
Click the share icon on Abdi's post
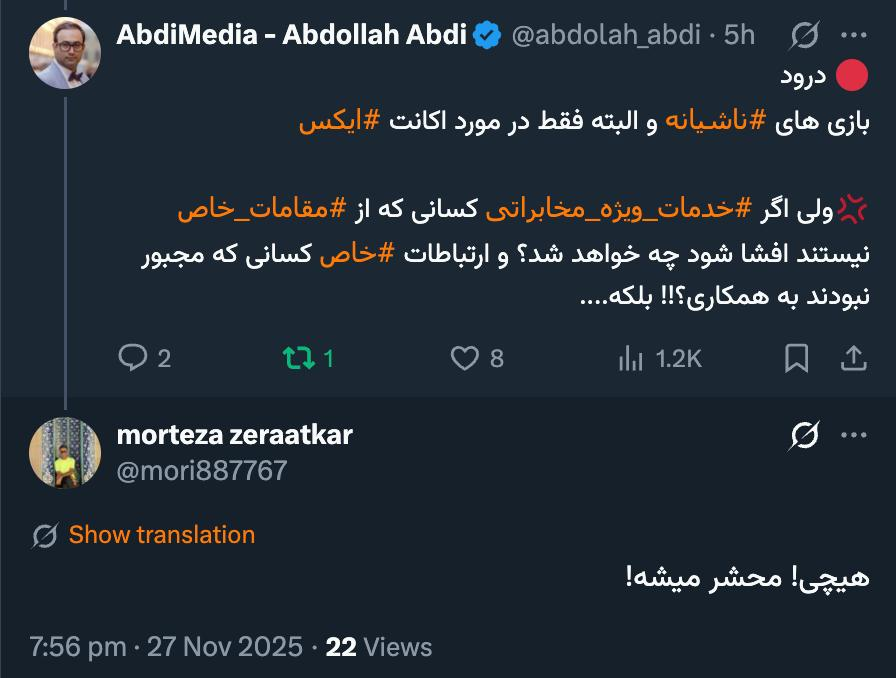coord(853,357)
